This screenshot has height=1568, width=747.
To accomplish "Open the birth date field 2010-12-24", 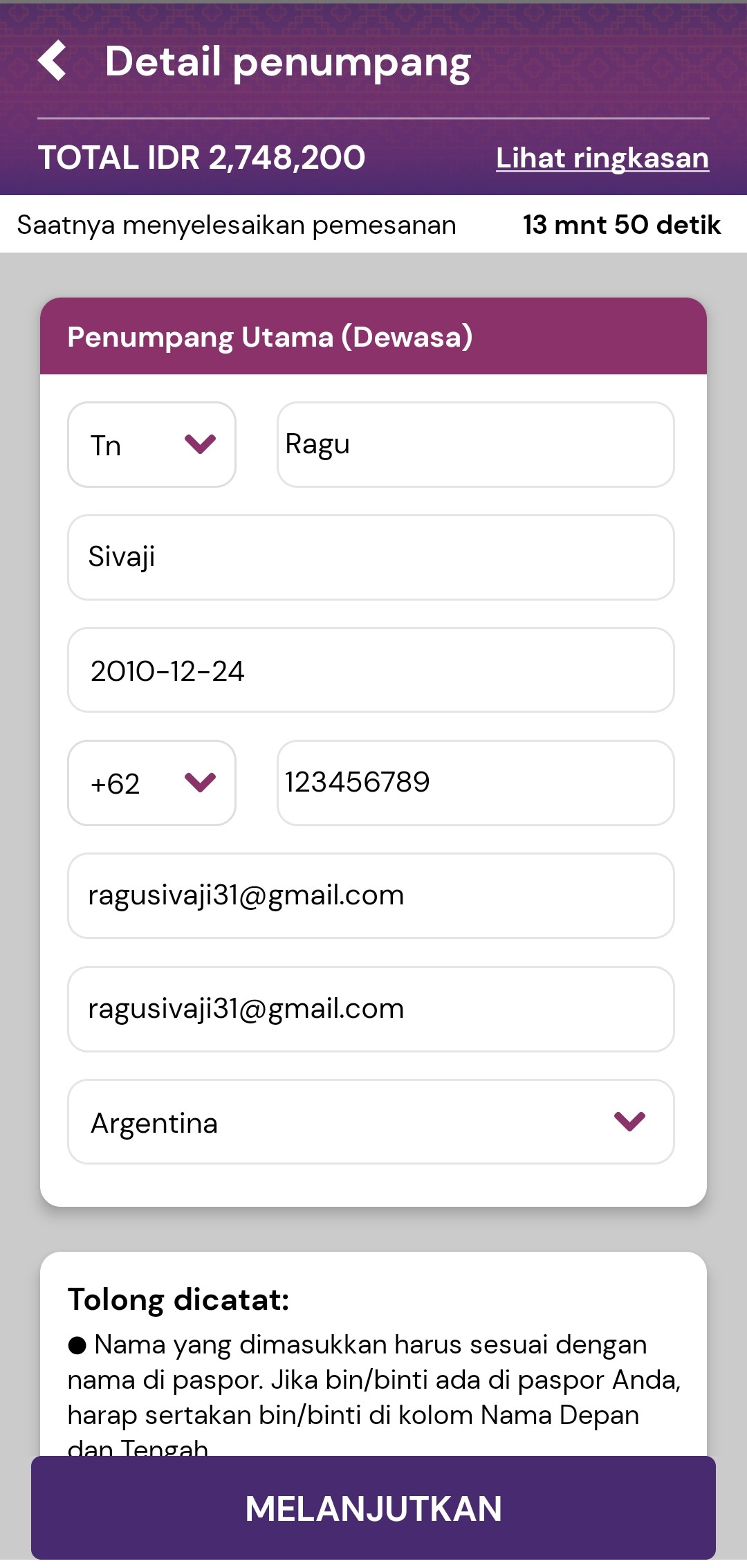I will pos(371,670).
